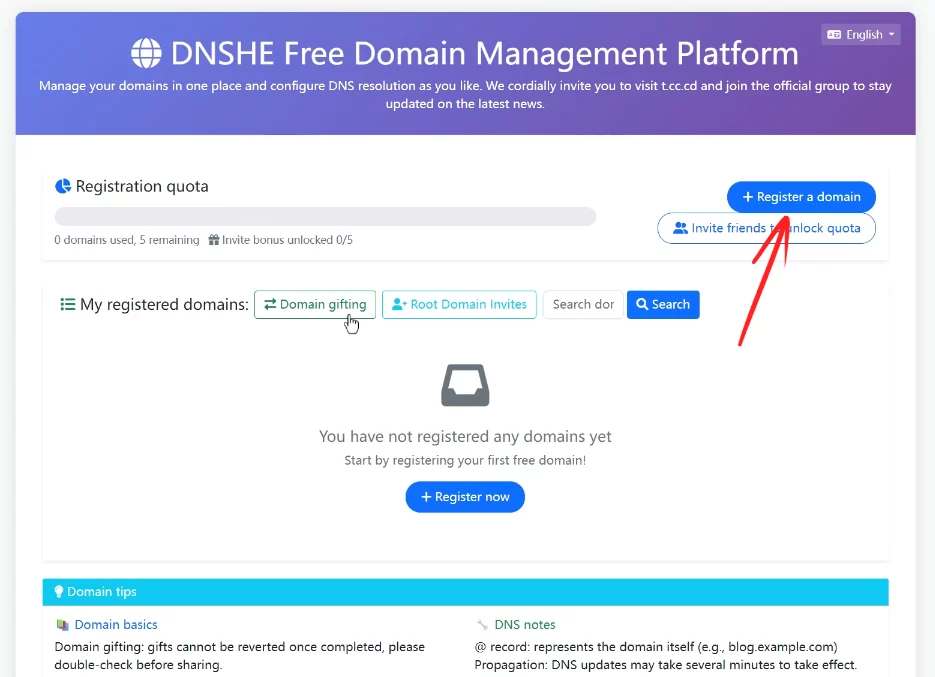Click the registration quota progress bar

(x=325, y=216)
